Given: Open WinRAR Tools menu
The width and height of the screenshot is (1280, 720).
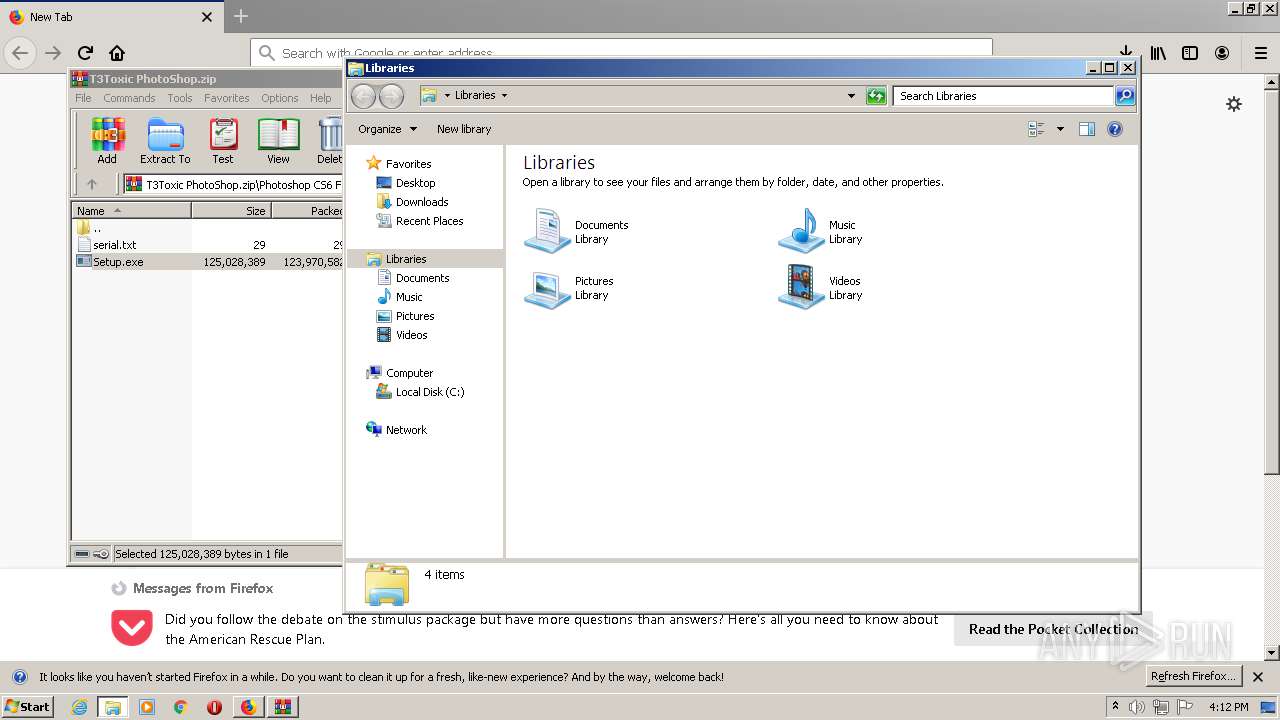Looking at the screenshot, I should pyautogui.click(x=180, y=98).
